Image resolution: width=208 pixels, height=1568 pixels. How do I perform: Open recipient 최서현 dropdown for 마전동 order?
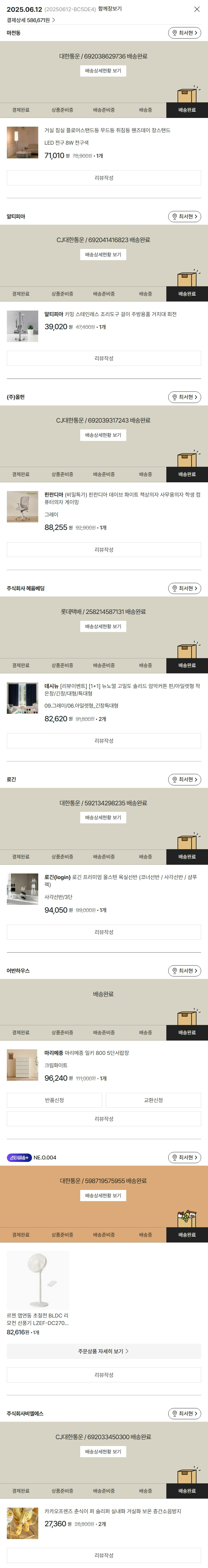point(184,33)
